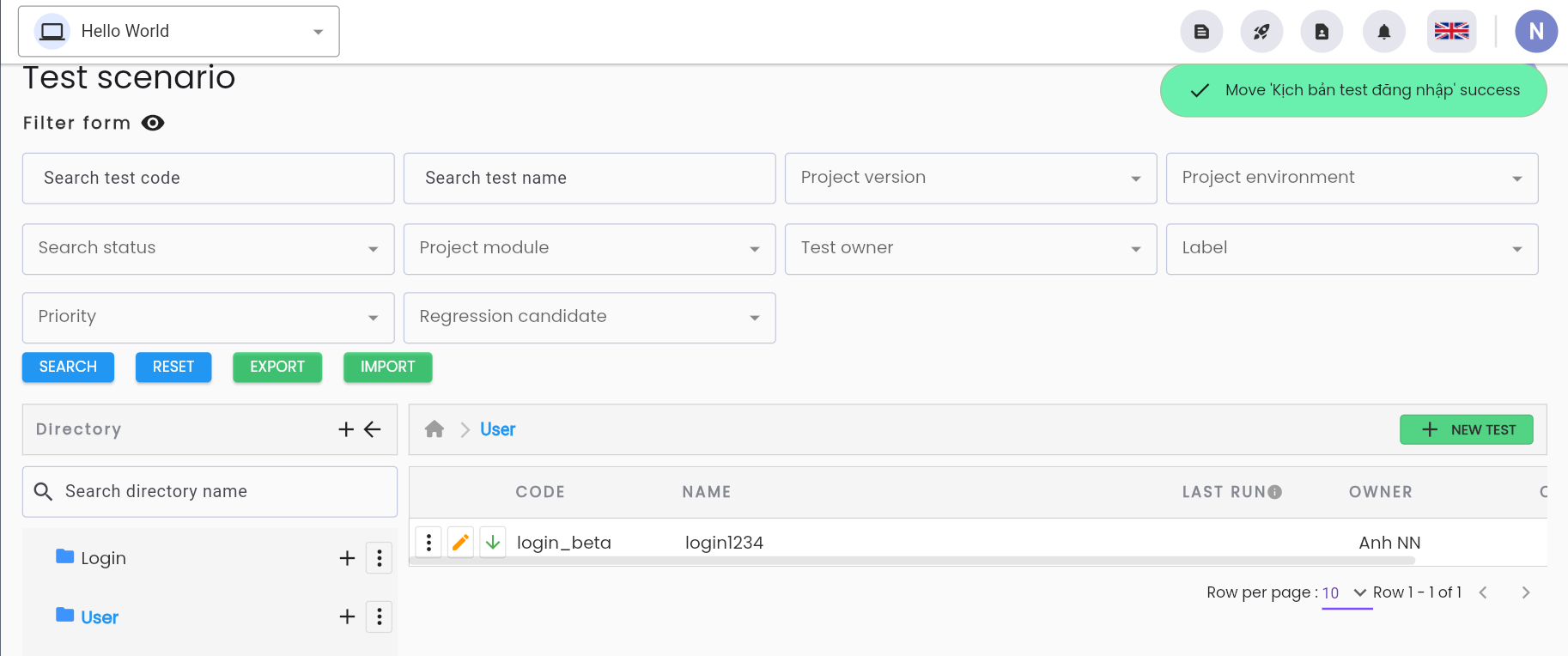
Task: Toggle Filter form visibility eye icon
Action: 153,123
